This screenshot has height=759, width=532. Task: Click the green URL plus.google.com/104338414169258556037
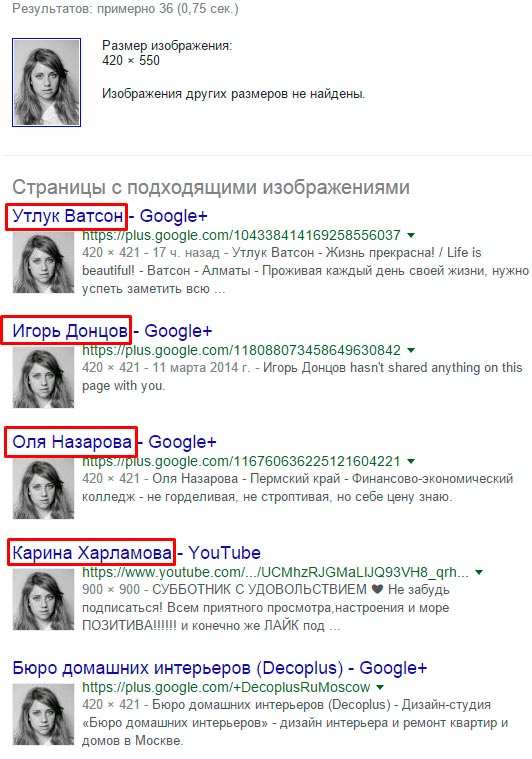241,235
